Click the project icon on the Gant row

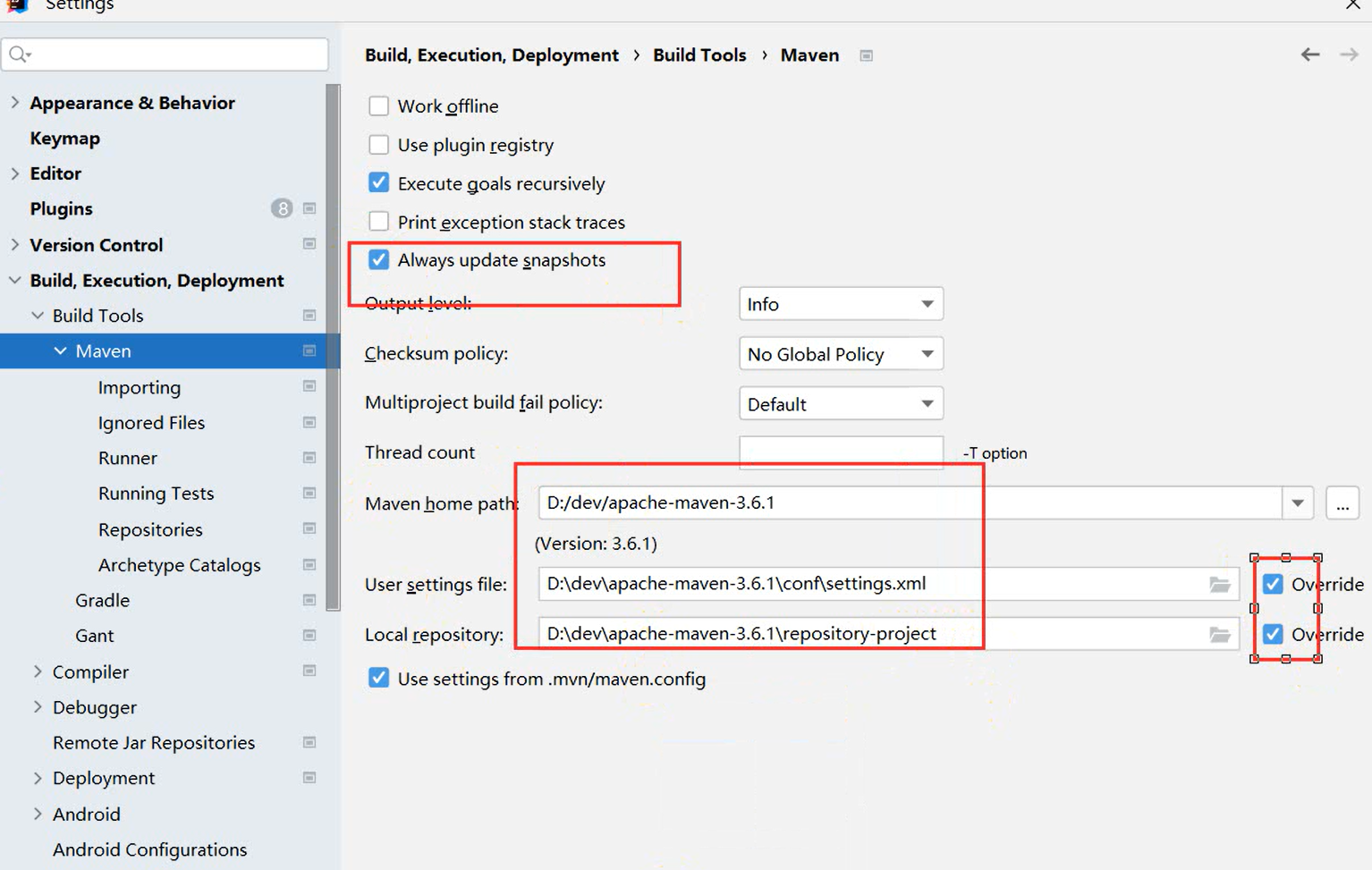(309, 635)
